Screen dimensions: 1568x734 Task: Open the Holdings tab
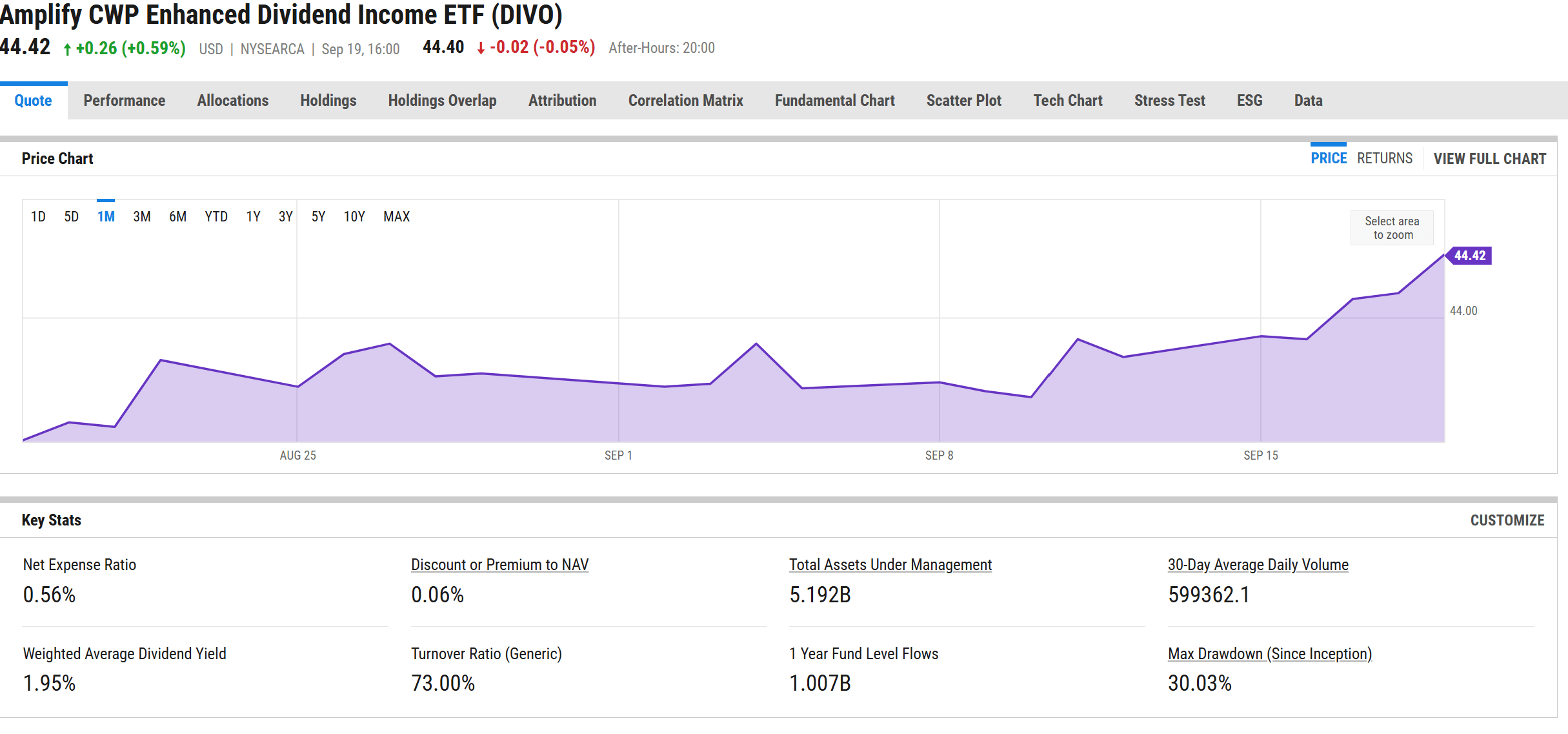(x=328, y=101)
